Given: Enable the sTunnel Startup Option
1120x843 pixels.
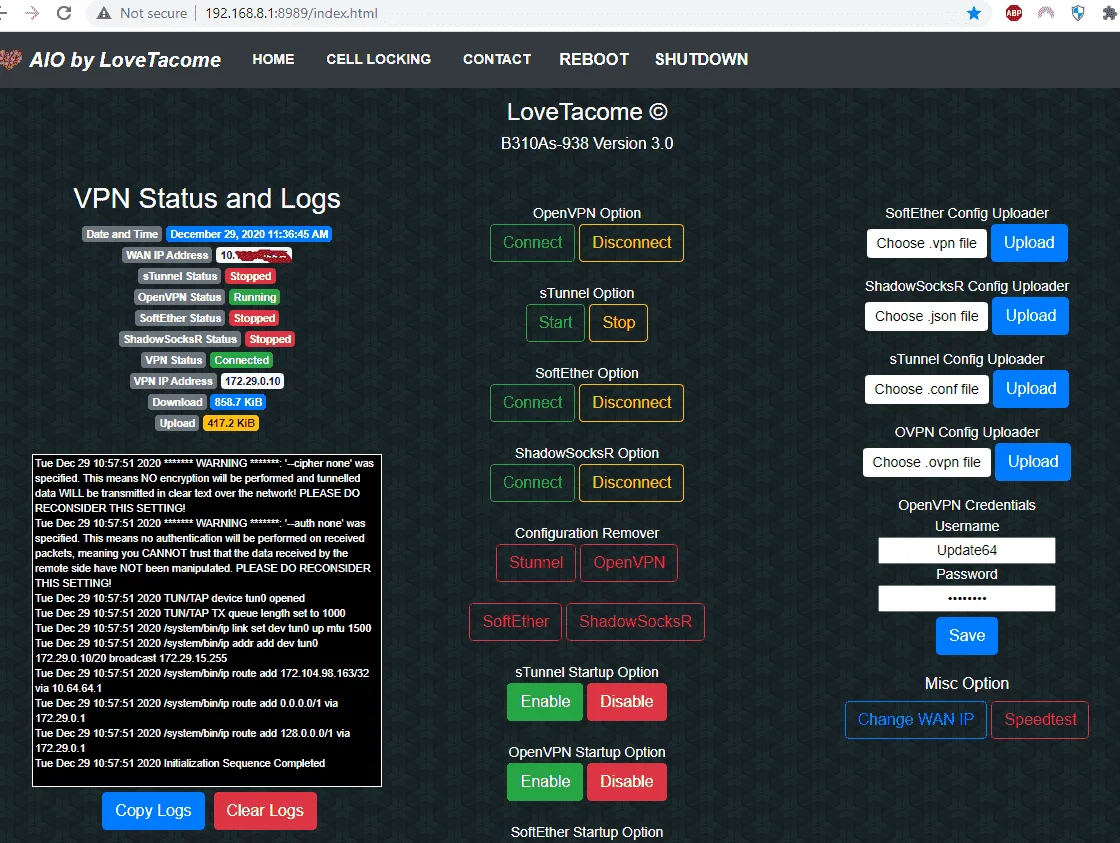Looking at the screenshot, I should 545,702.
